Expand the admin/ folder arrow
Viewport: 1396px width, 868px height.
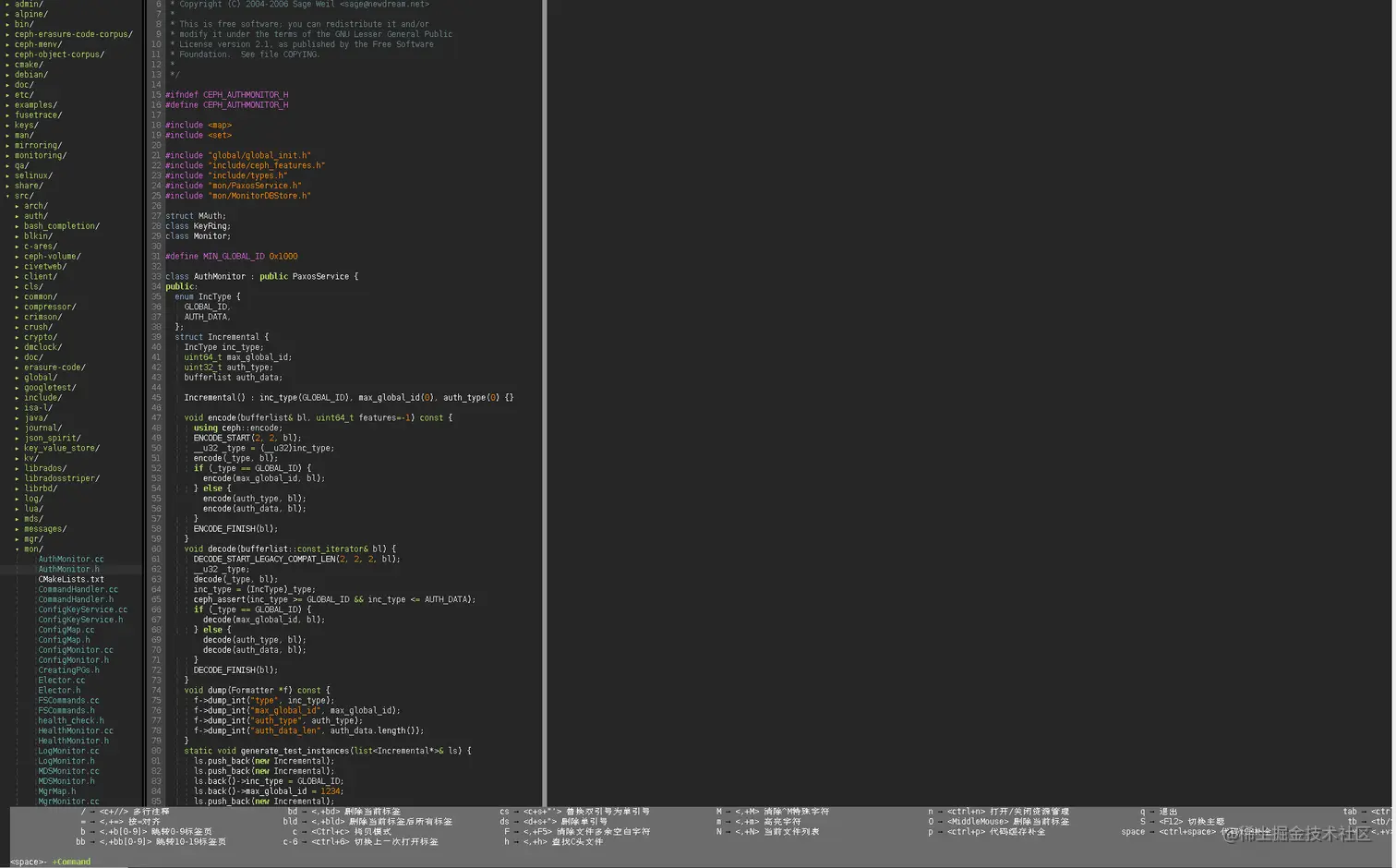pos(7,5)
